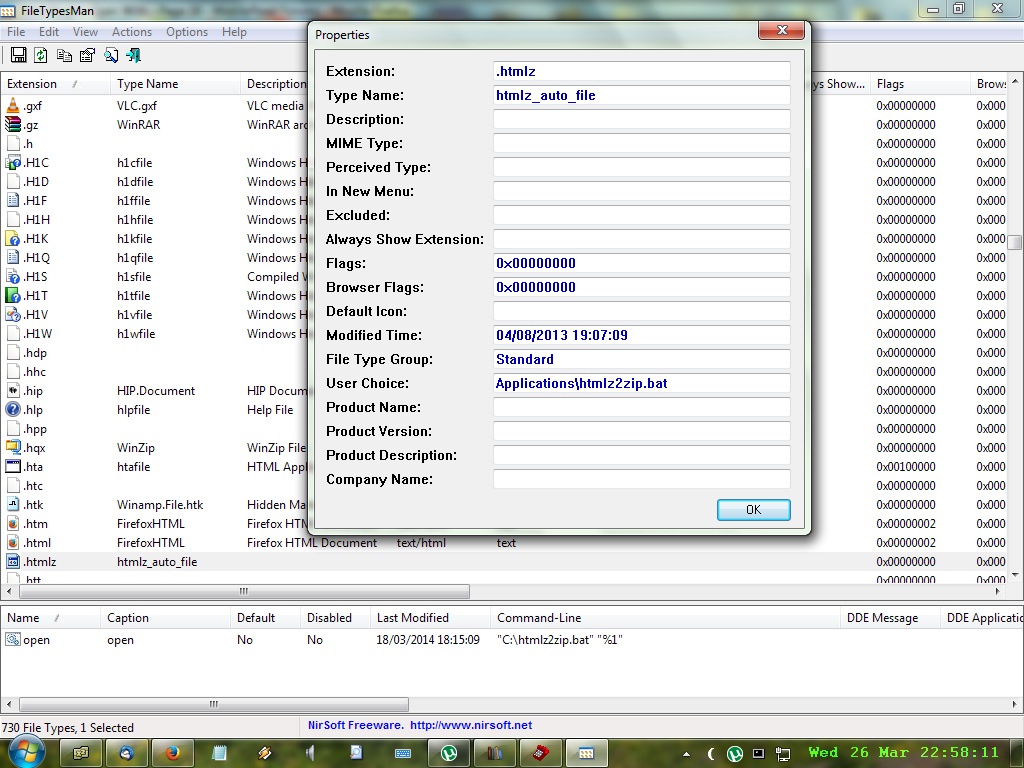This screenshot has height=768, width=1024.
Task: Open the Help menu
Action: pos(234,32)
